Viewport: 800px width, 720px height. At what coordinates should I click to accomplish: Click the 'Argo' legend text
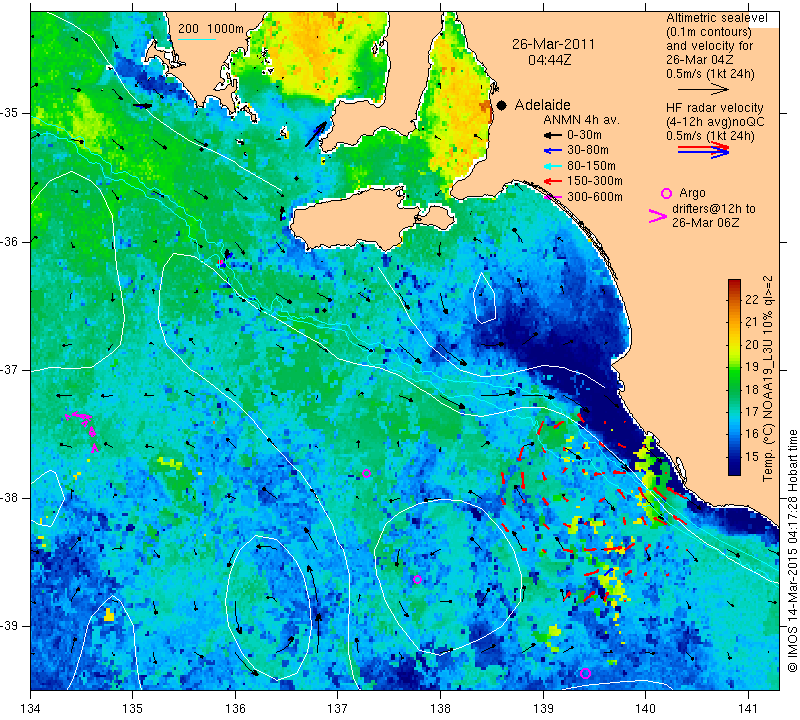pos(692,193)
